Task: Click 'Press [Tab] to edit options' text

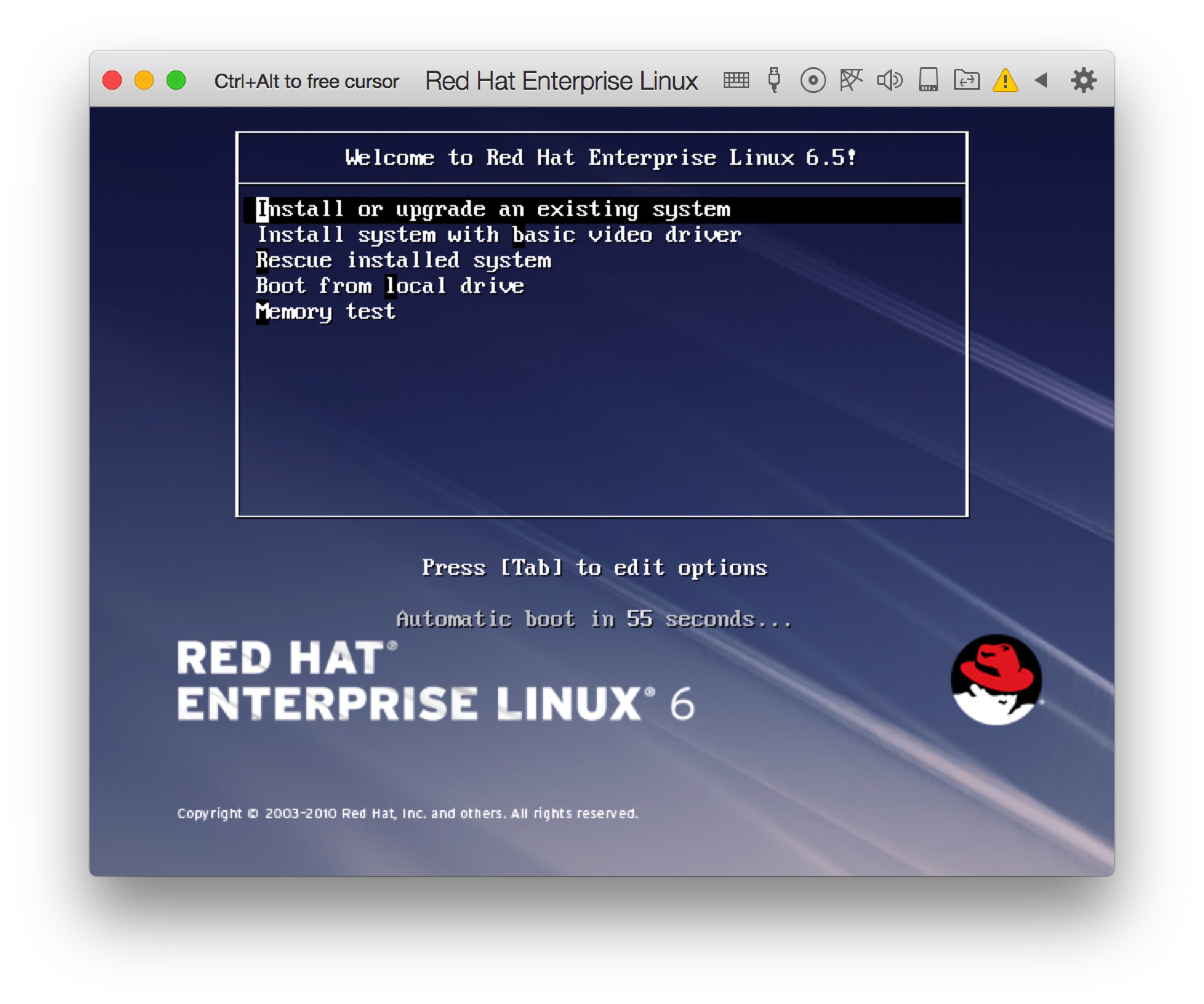Action: point(594,568)
